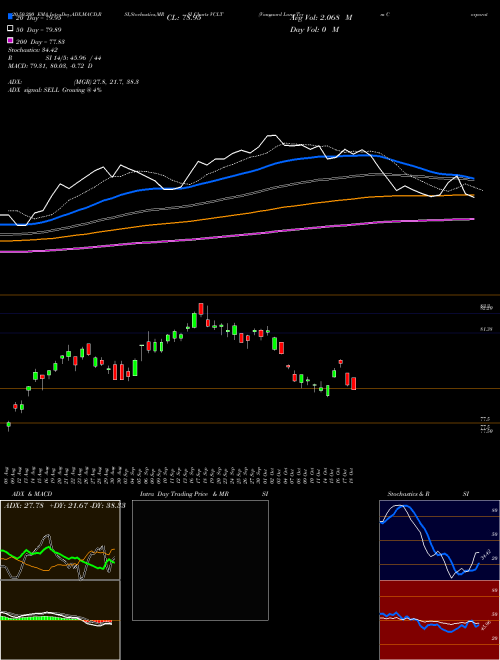
Task: Click the magenta 200 Day legend swatch
Action: 10,40
